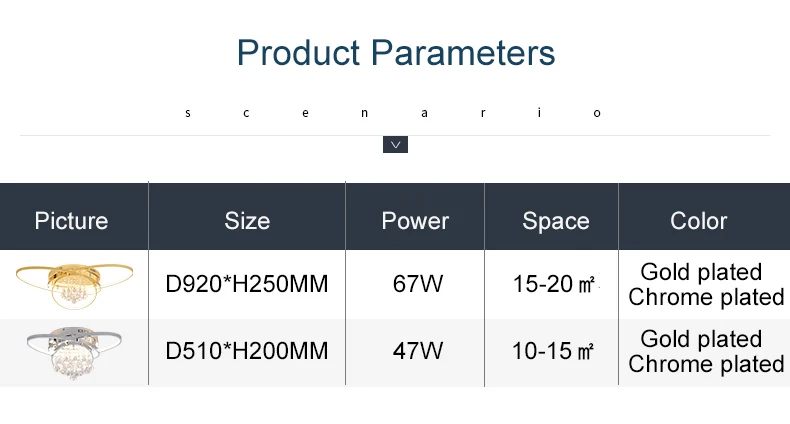Click the dark chevron-down arrow below scenario
Screen dimensions: 790x424
coord(395,145)
